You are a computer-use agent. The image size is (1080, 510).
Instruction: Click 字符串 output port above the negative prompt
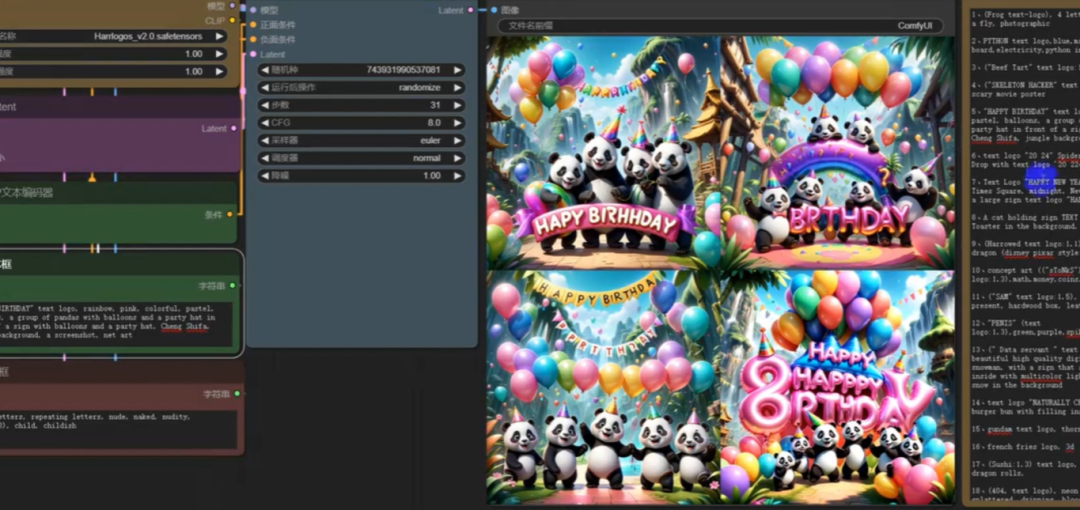click(237, 394)
